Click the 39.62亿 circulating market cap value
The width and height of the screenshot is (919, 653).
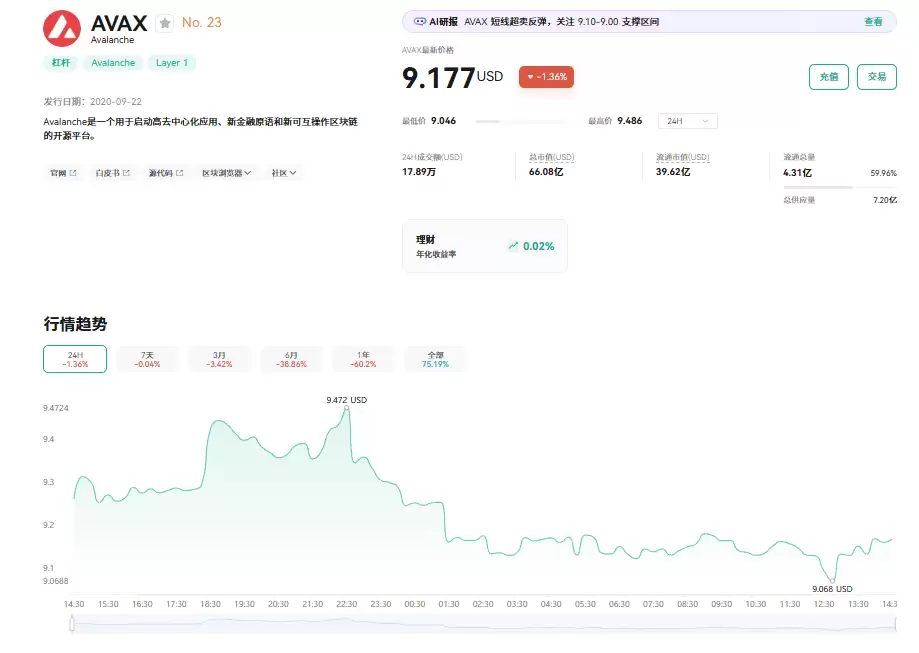673,172
